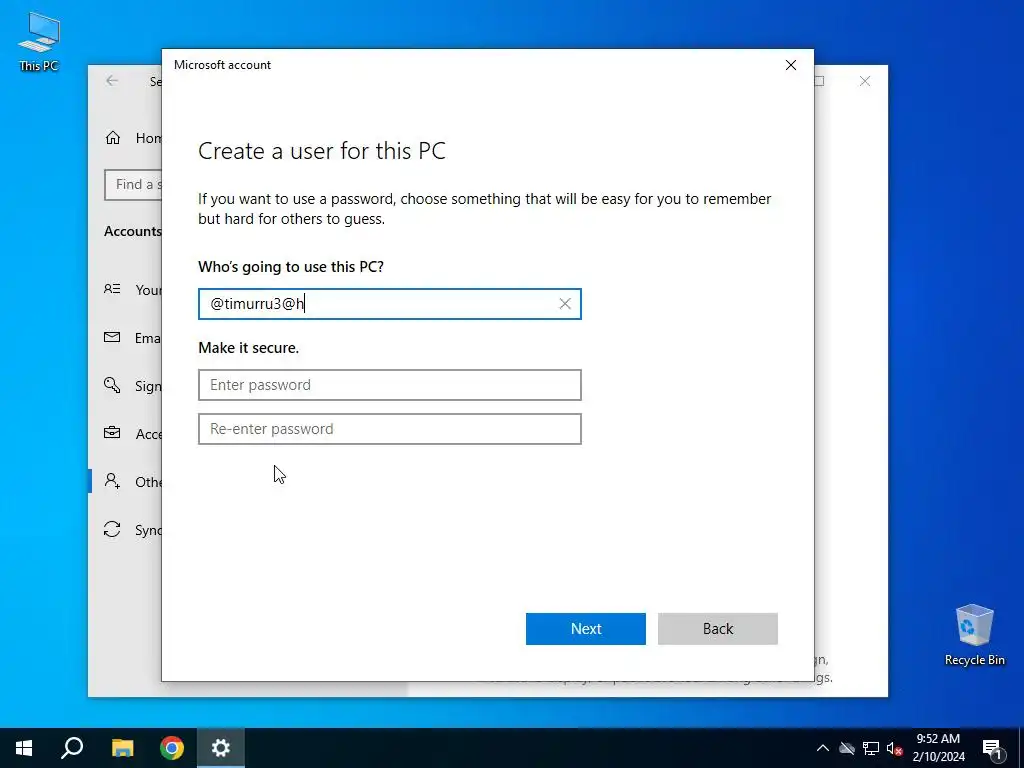Viewport: 1024px width, 768px height.
Task: Click 'Make it secure.' label
Action: 249,348
